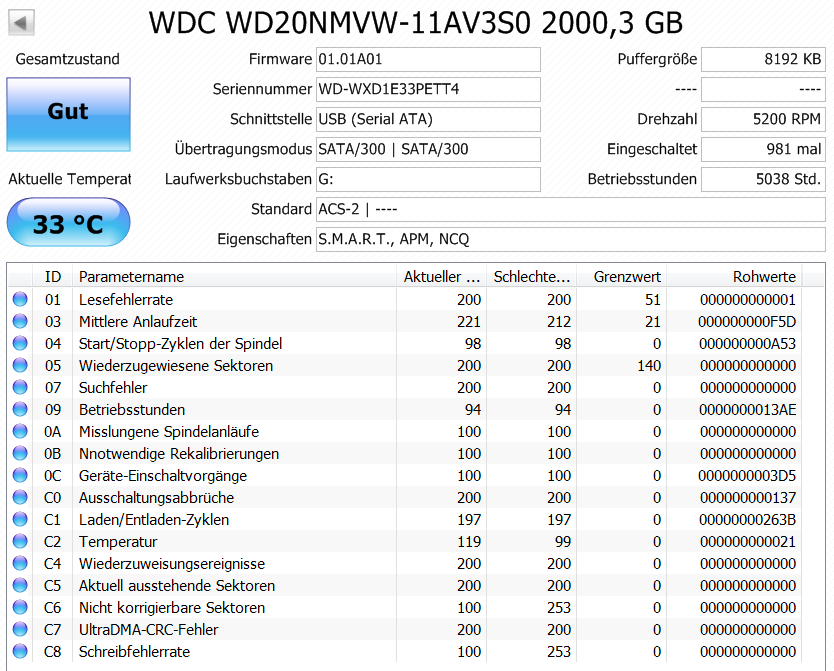Select the Start/Stopp-Zyklen der Spindel row

[x=406, y=343]
